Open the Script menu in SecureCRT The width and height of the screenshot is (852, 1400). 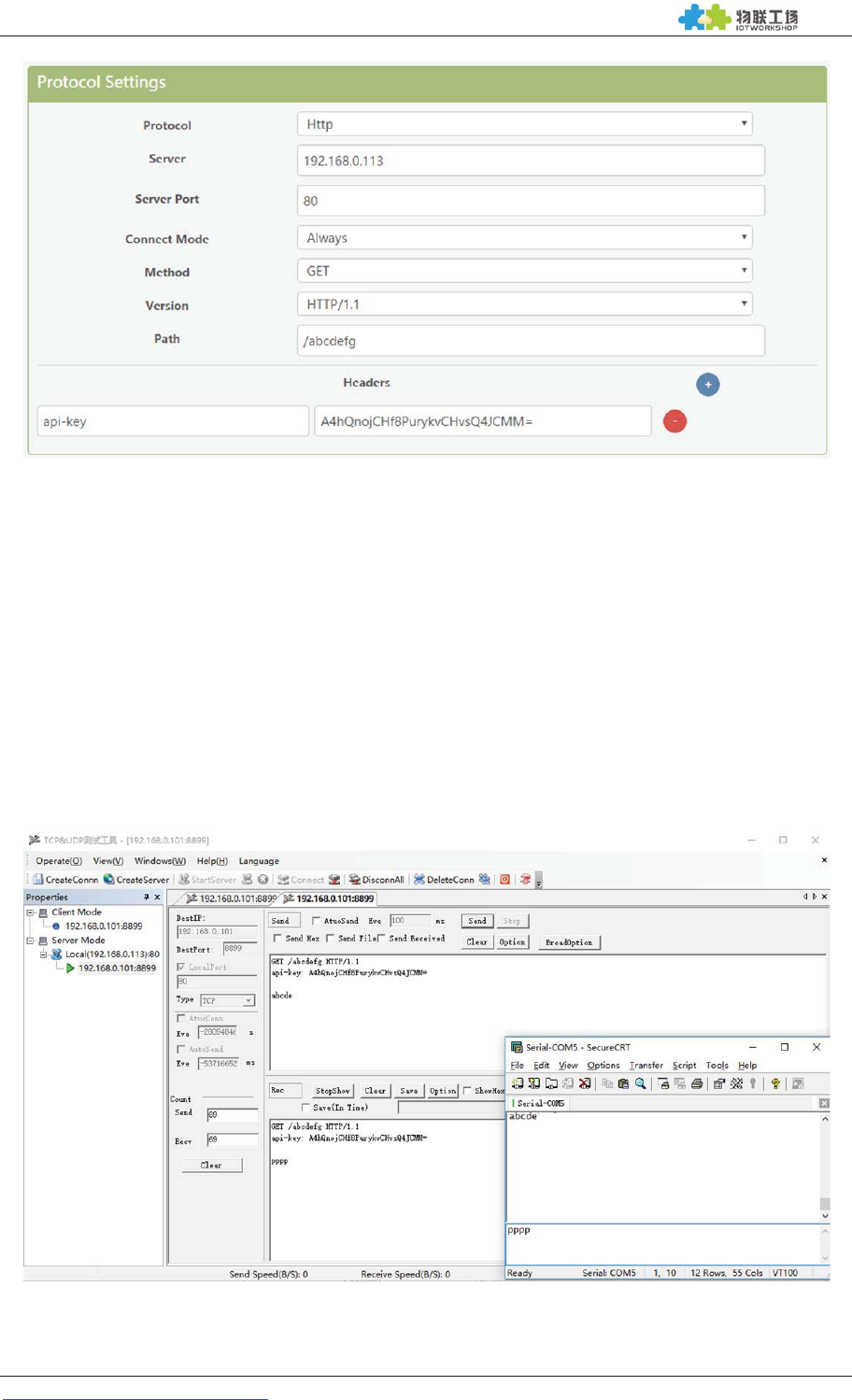click(x=685, y=1066)
